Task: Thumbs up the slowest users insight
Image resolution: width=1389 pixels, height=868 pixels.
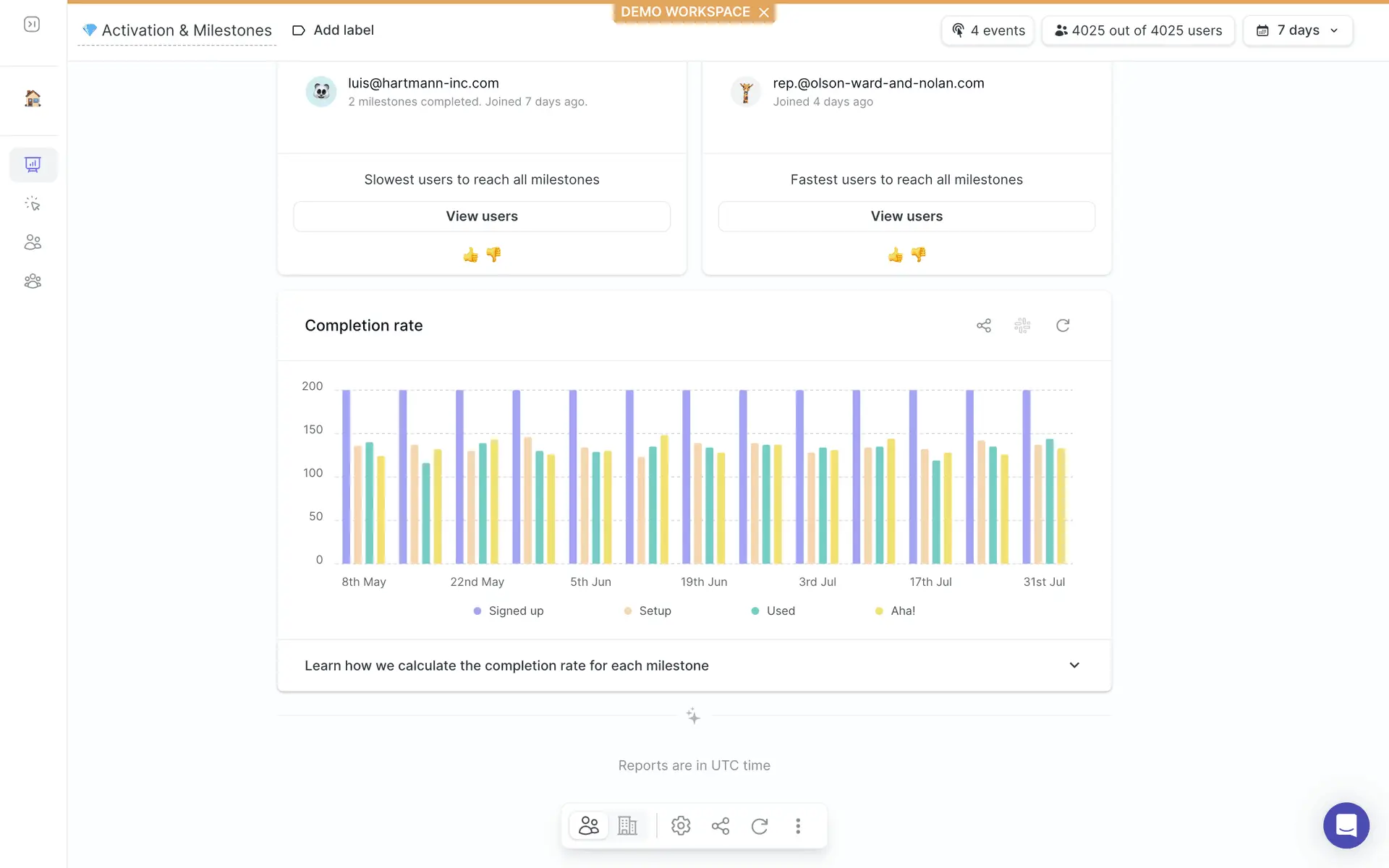Action: point(471,255)
